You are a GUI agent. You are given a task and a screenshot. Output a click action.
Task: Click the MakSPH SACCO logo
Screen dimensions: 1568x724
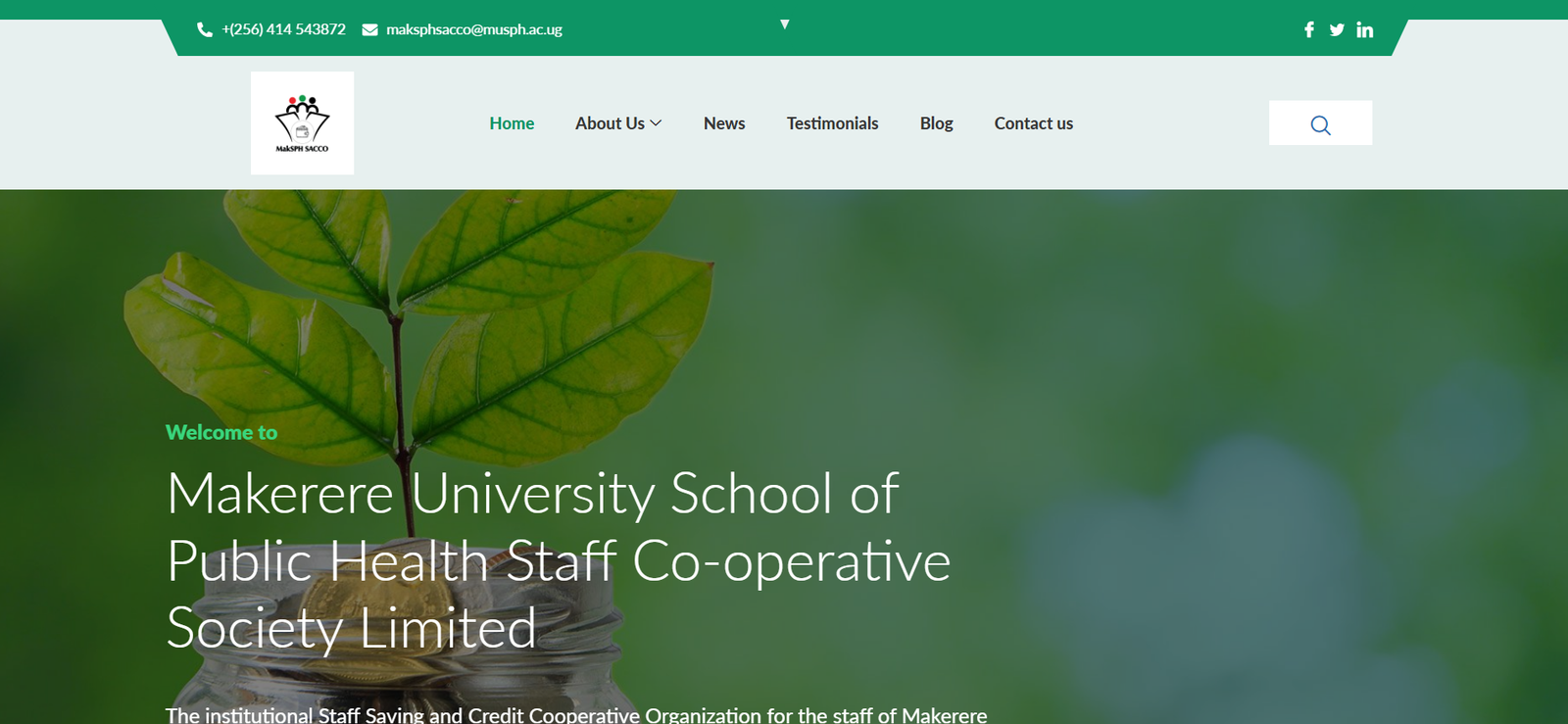point(302,123)
